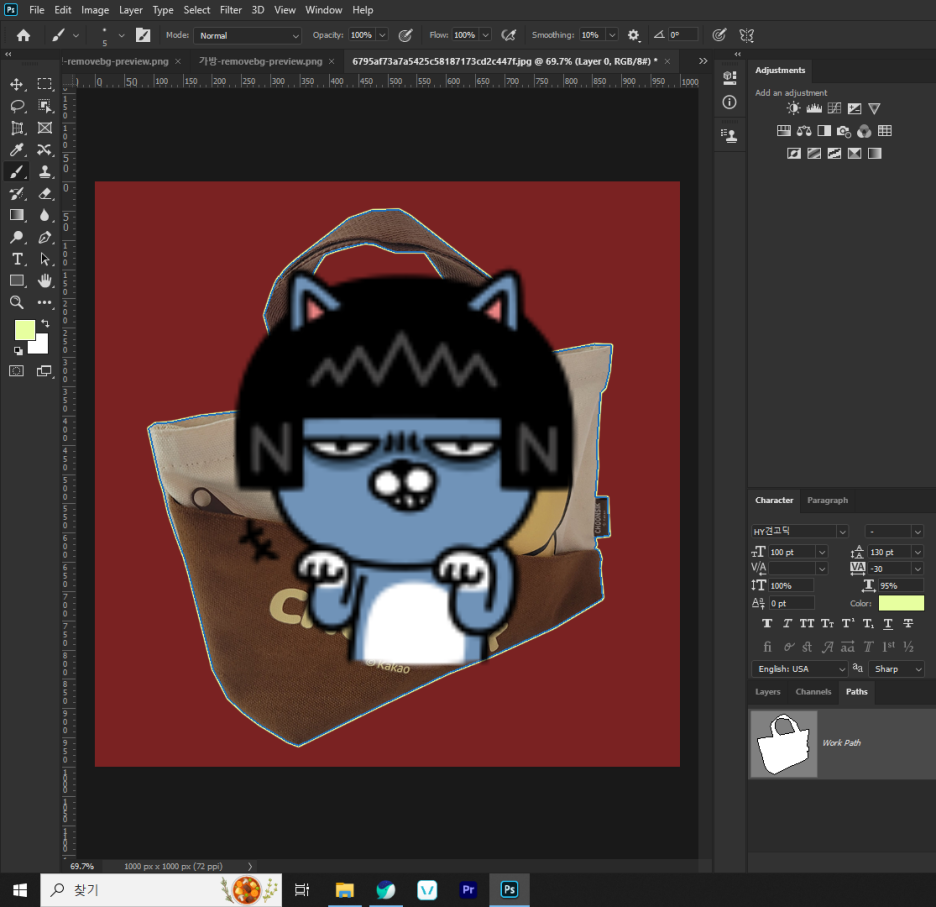
Task: Toggle Underline text style
Action: click(x=888, y=623)
